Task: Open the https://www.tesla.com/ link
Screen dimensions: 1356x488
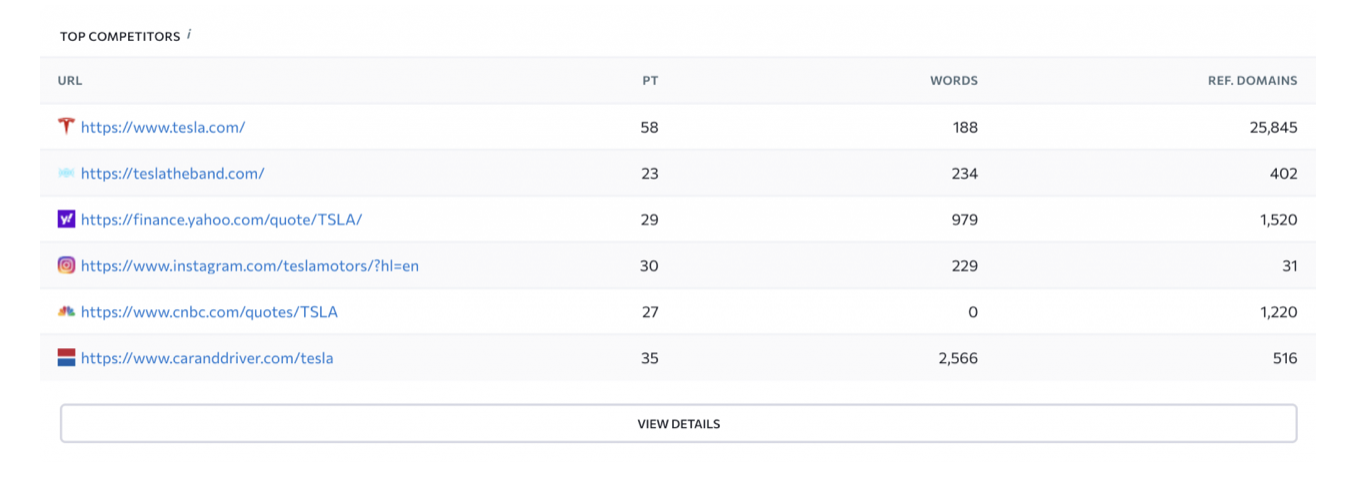Action: (163, 127)
